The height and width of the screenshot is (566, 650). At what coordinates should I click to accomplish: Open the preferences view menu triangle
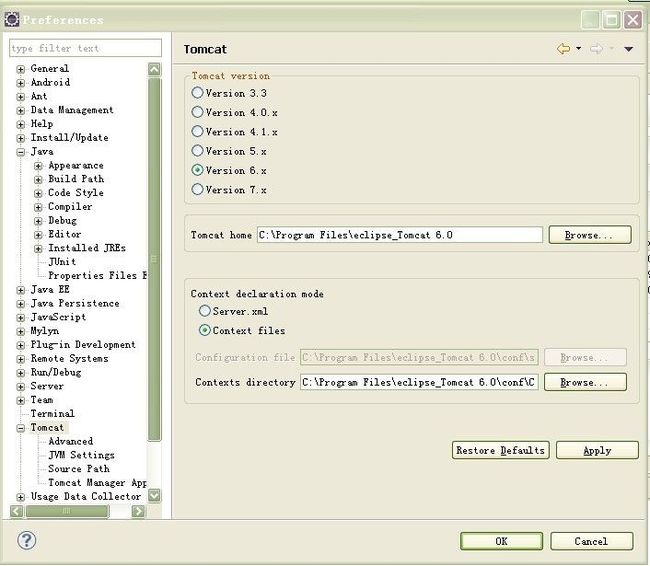coord(628,49)
